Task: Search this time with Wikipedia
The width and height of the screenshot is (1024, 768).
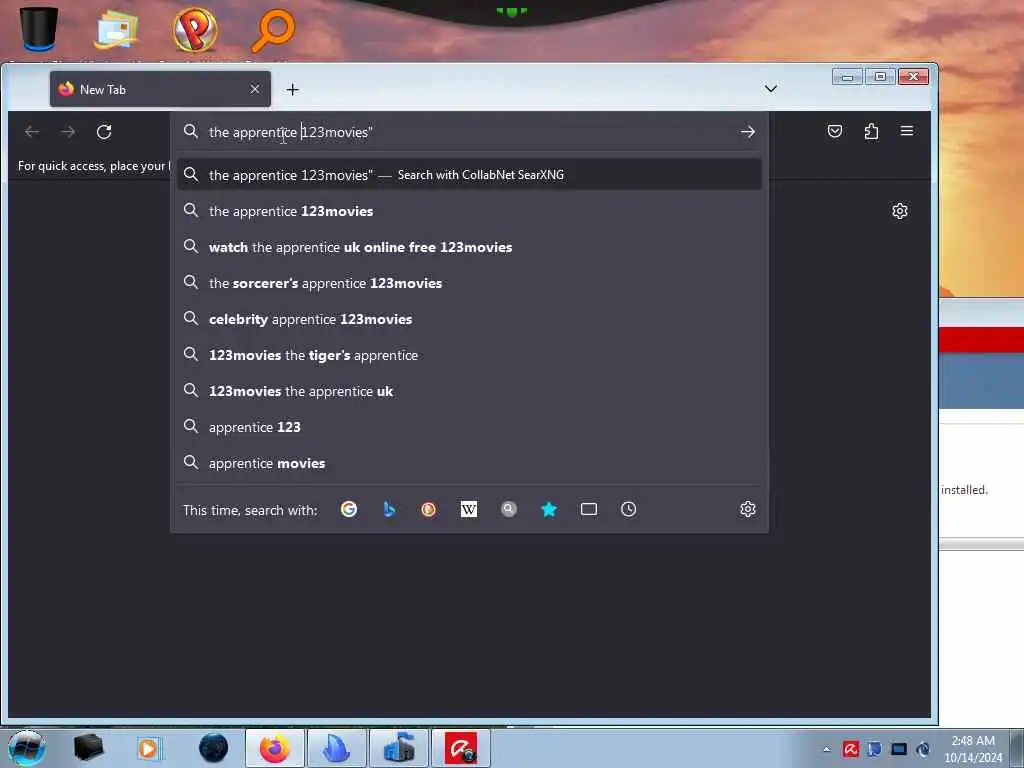Action: pyautogui.click(x=469, y=509)
